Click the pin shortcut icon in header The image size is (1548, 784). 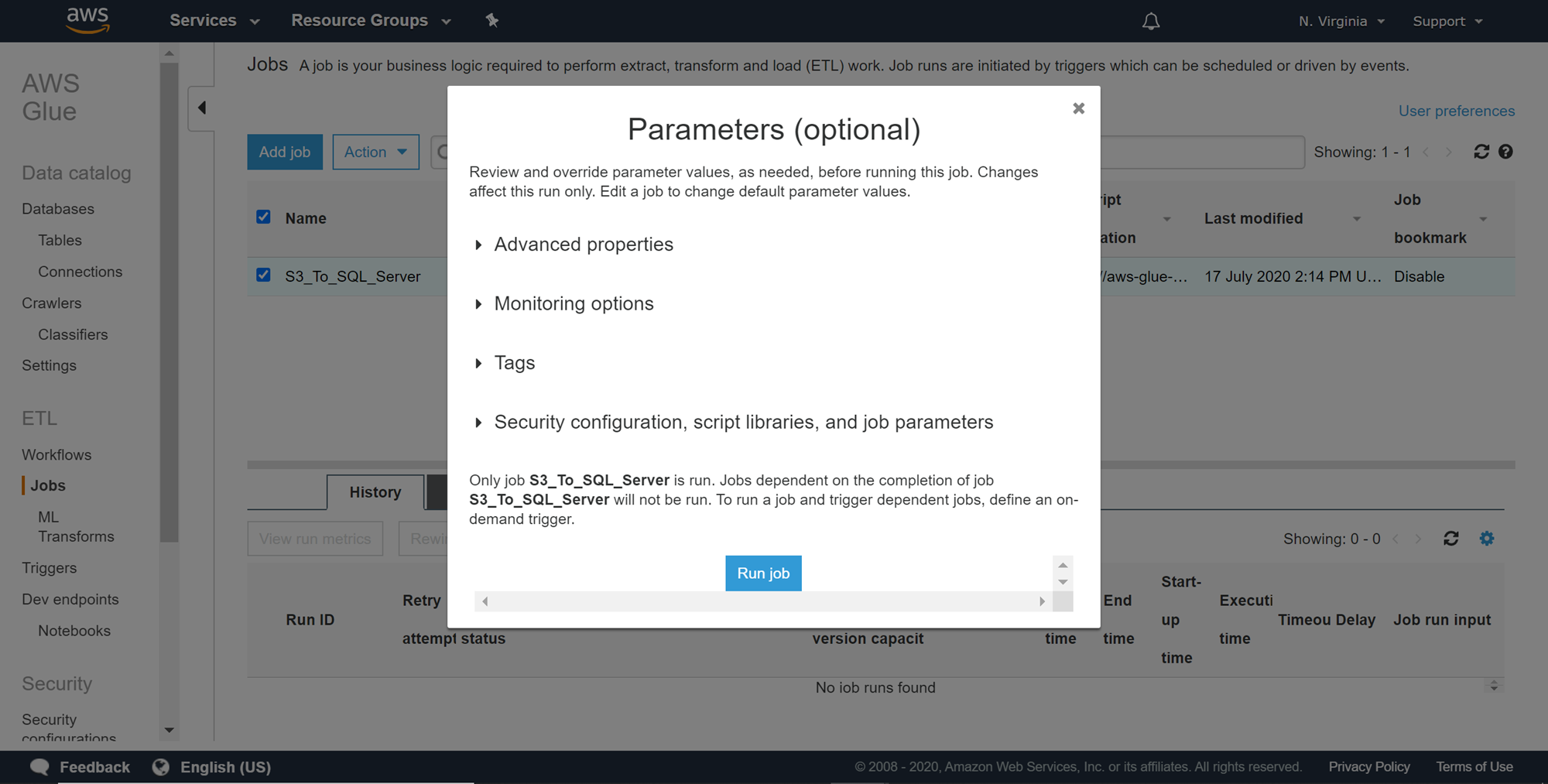tap(492, 21)
